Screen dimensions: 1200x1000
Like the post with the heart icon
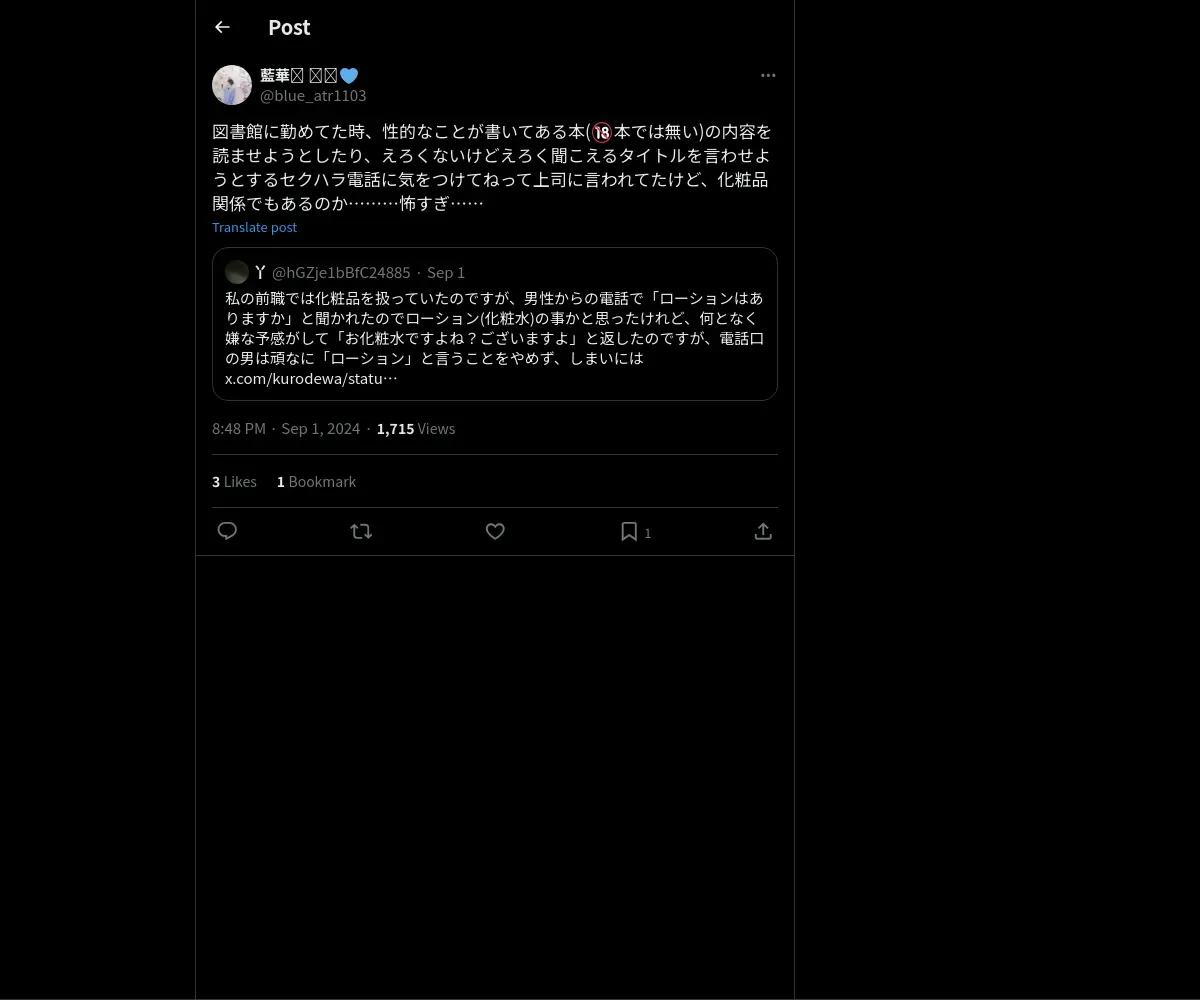[x=495, y=531]
